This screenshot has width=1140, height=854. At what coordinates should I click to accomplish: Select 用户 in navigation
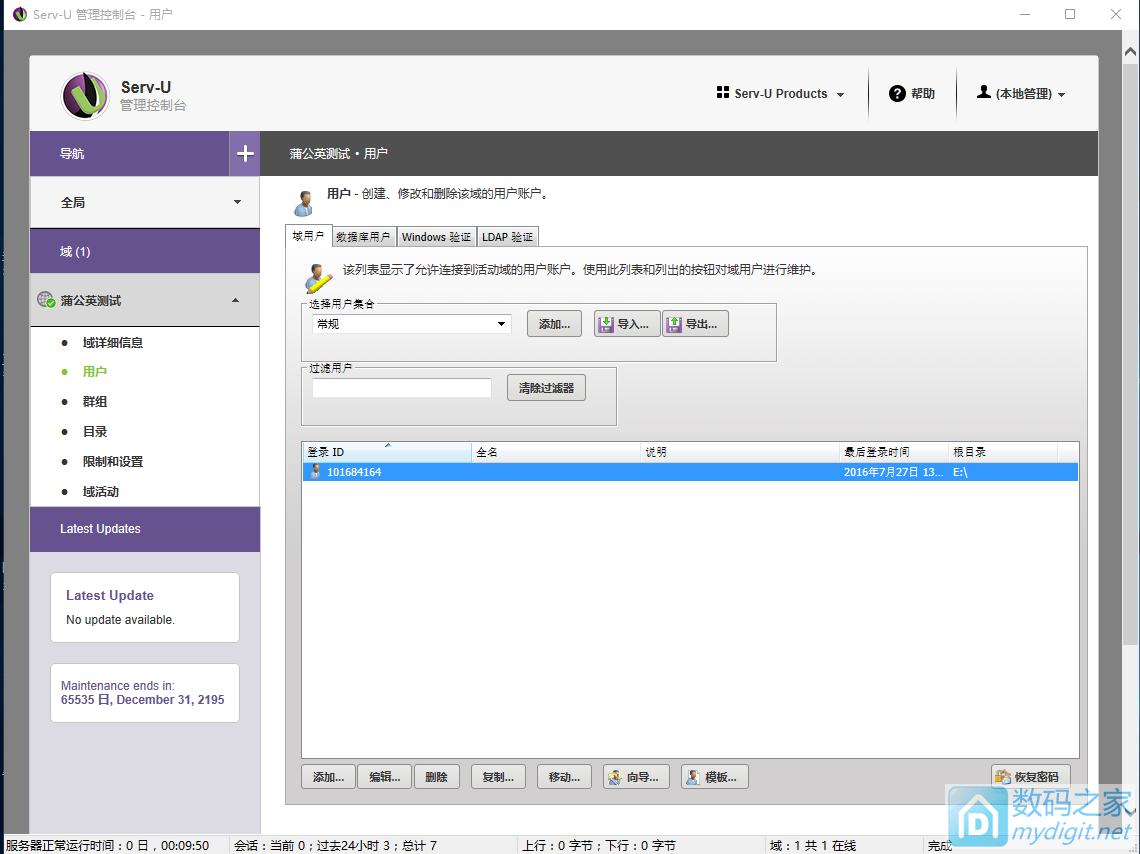click(95, 371)
